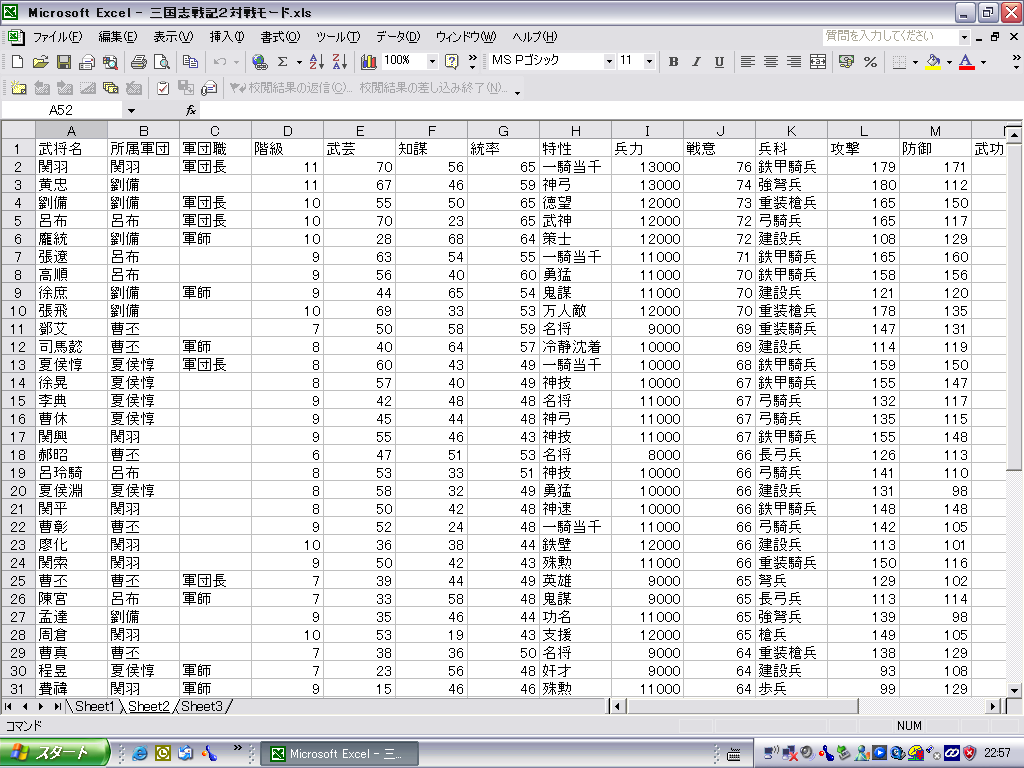Click the 万人敵 cell
This screenshot has height=768, width=1024.
pyautogui.click(x=575, y=311)
